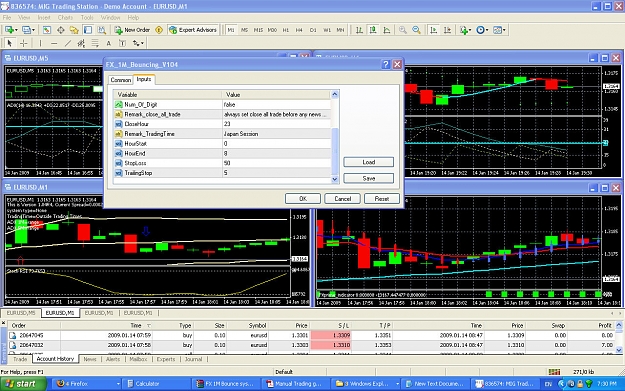
Task: Click the Reset button in dialog
Action: coord(382,198)
